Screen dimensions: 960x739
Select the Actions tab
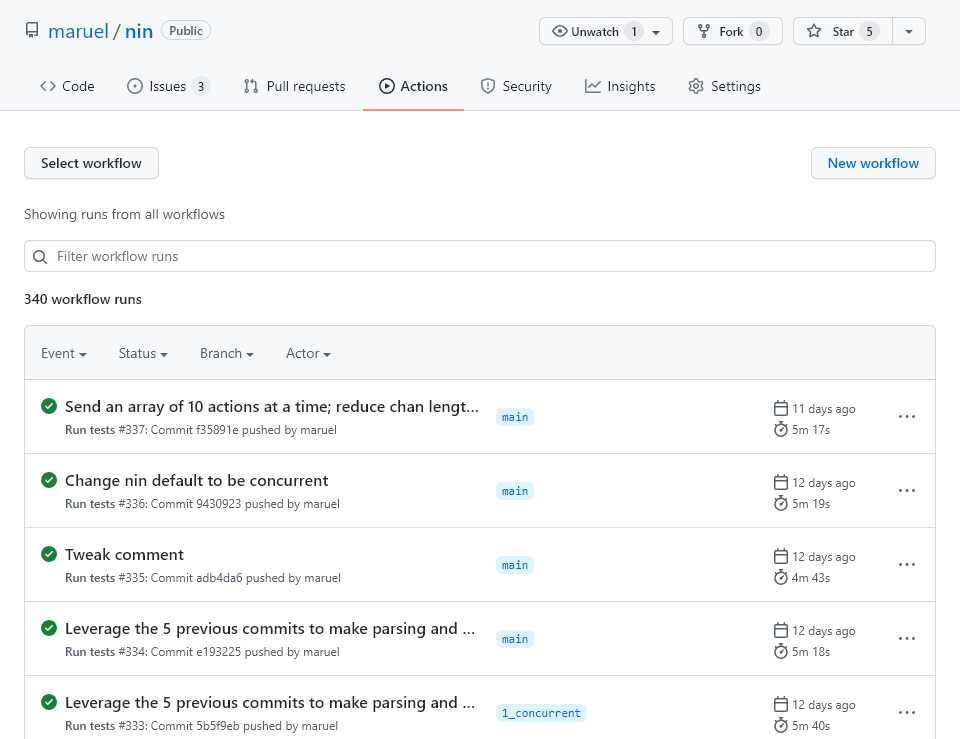coord(413,86)
